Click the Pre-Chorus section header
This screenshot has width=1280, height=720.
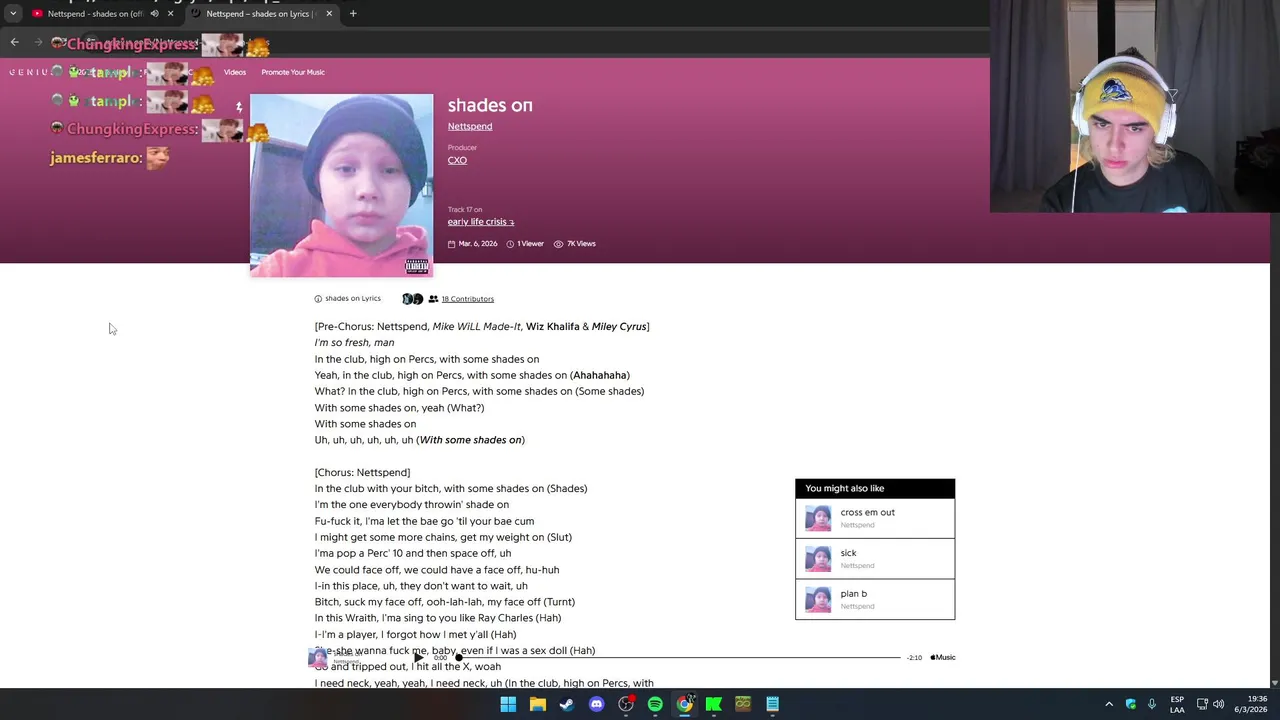click(482, 327)
